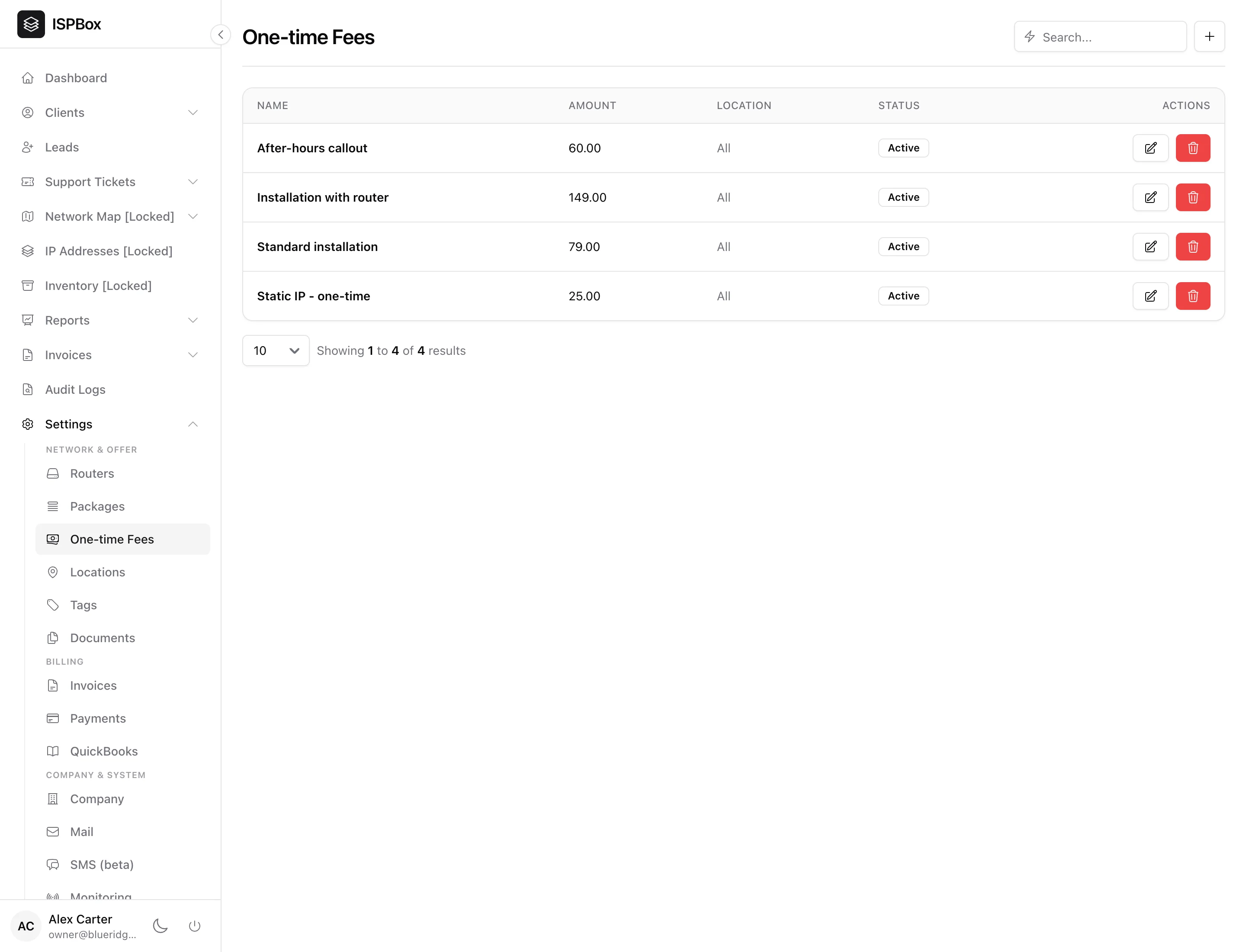Expand the top-level Invoices chevron
This screenshot has height=952, width=1246.
coord(193,355)
